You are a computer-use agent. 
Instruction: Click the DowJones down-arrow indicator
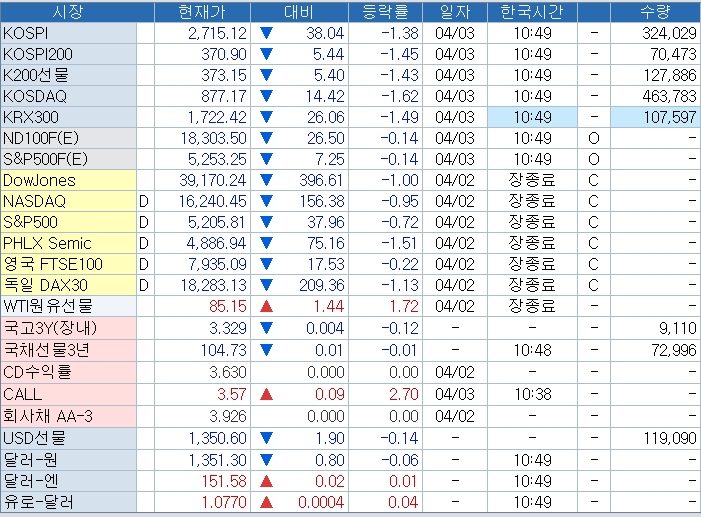[x=266, y=180]
